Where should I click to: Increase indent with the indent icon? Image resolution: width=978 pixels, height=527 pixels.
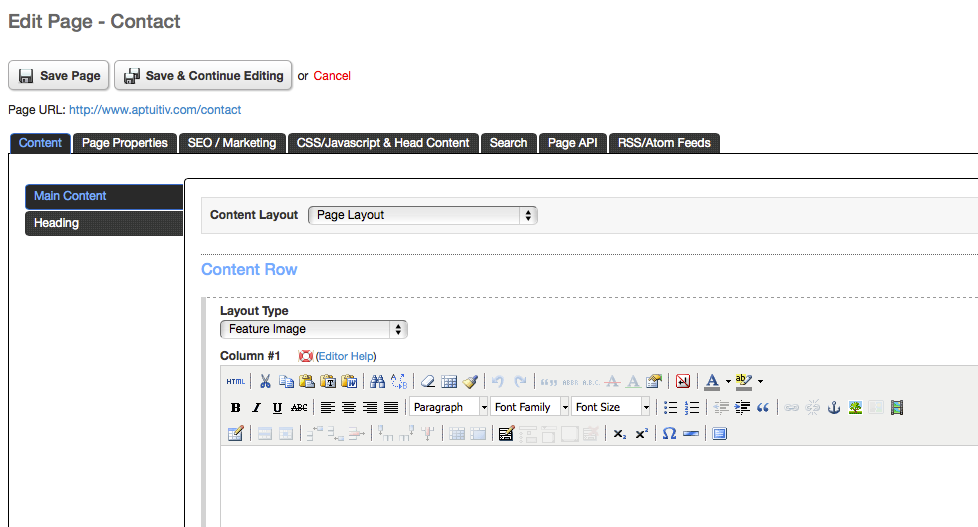[742, 407]
